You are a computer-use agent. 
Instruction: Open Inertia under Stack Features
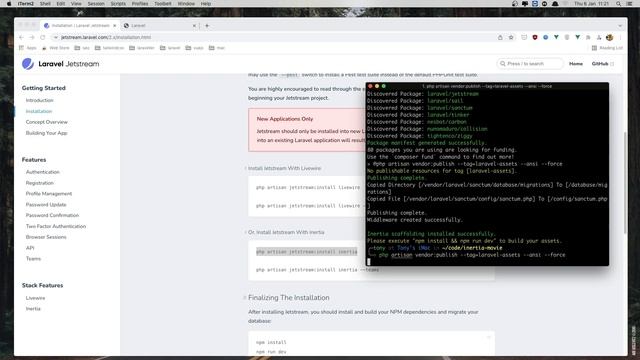tap(33, 309)
